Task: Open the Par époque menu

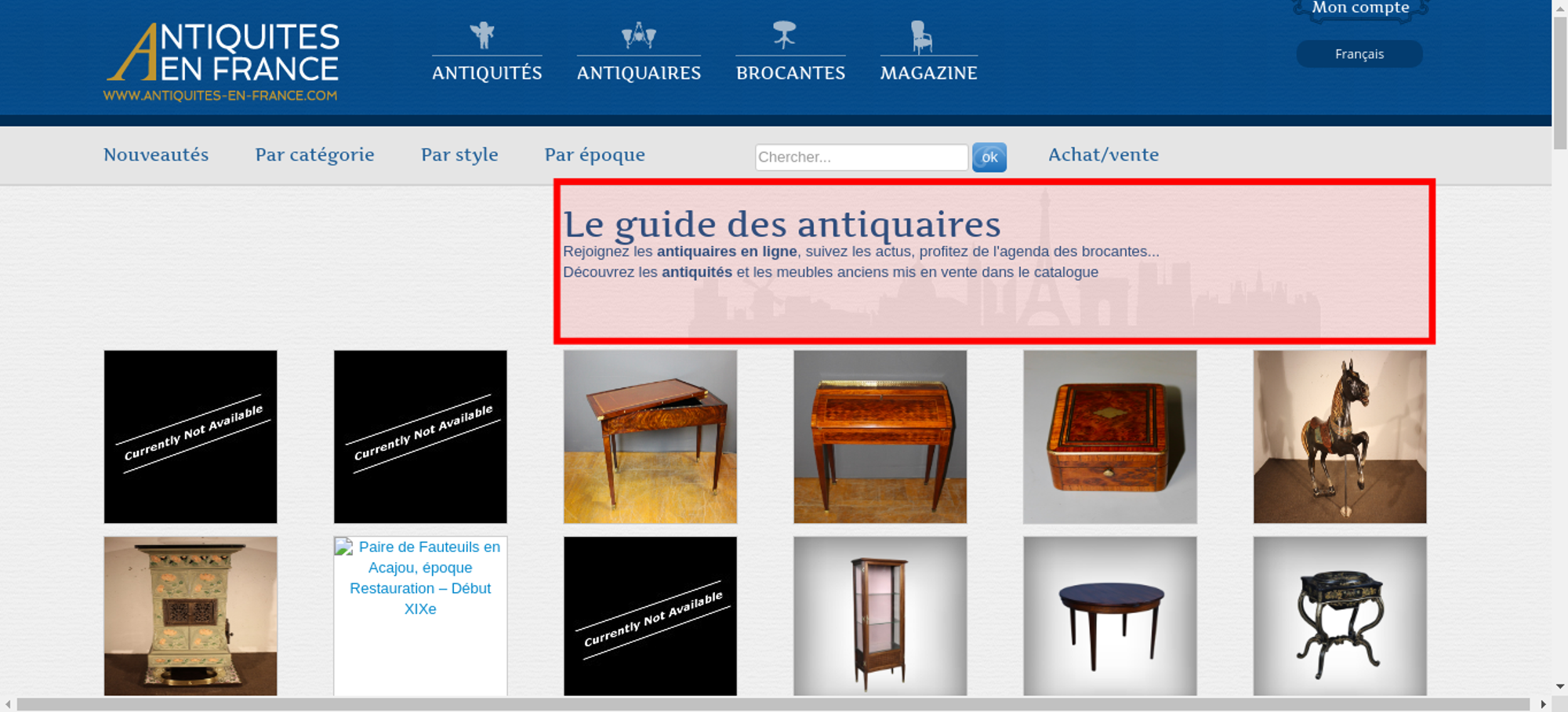Action: tap(594, 154)
